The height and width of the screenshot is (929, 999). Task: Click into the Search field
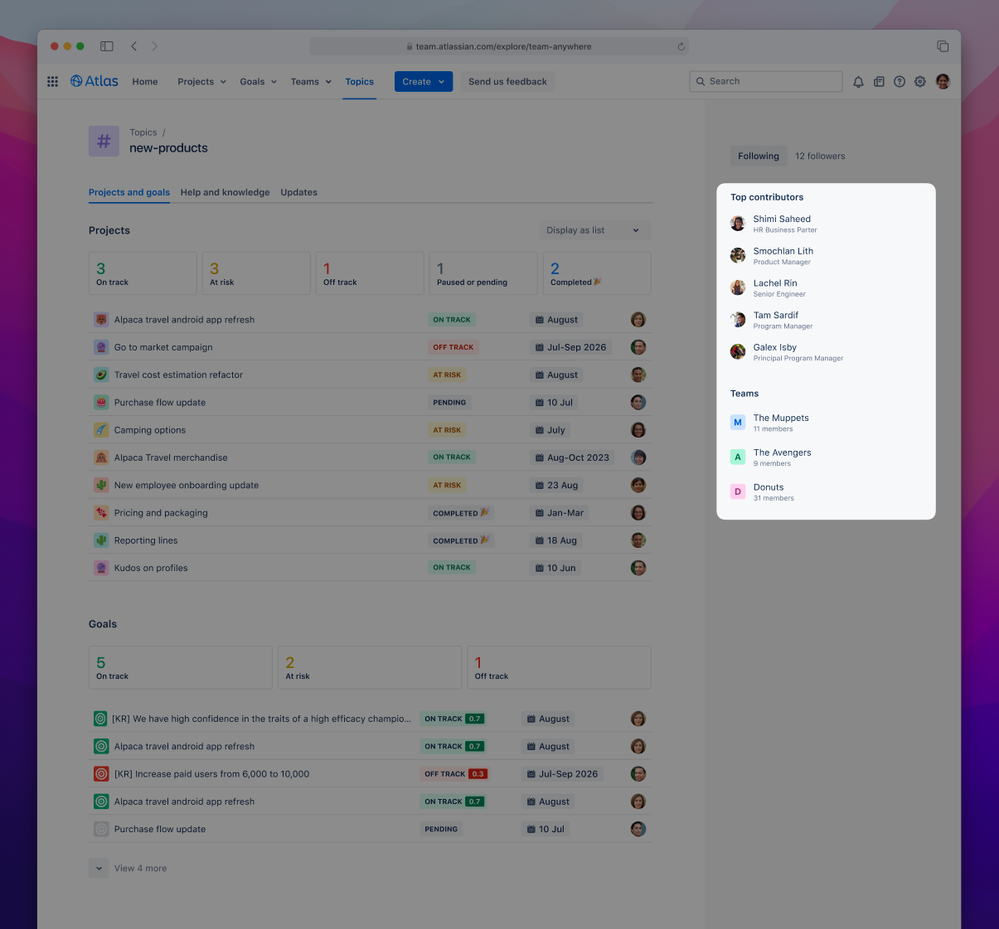point(766,82)
